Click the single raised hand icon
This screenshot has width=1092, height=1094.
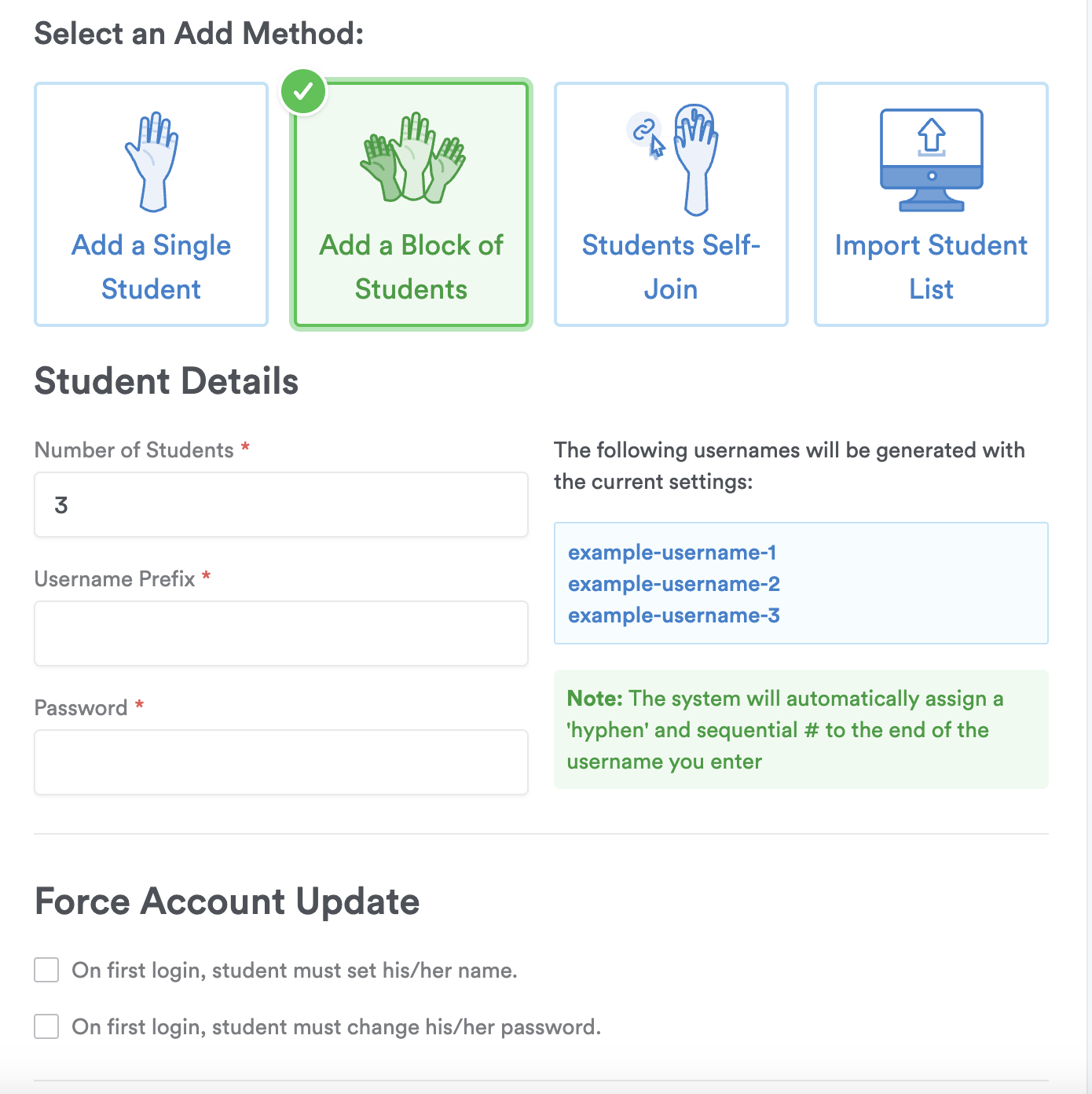point(152,162)
